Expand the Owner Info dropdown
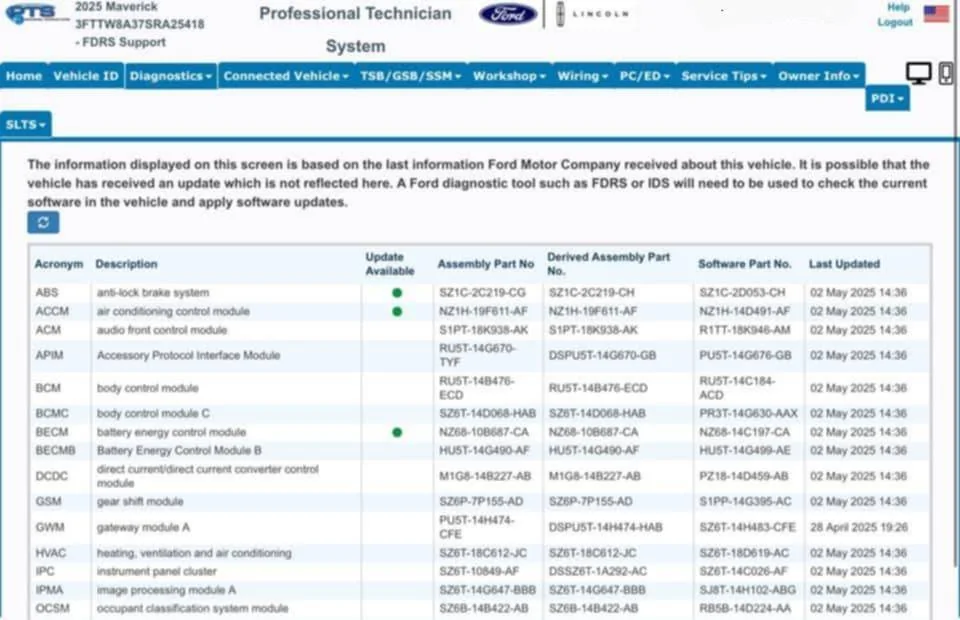The height and width of the screenshot is (620, 960). tap(819, 76)
